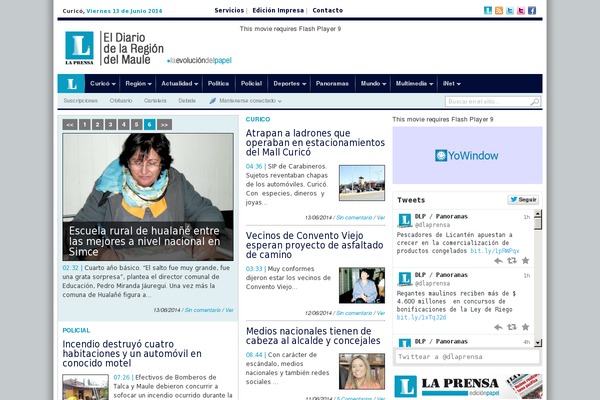The width and height of the screenshot is (600, 400).
Task: Open article Incendio destruyó cuatro habitaciones
Action: (x=132, y=353)
